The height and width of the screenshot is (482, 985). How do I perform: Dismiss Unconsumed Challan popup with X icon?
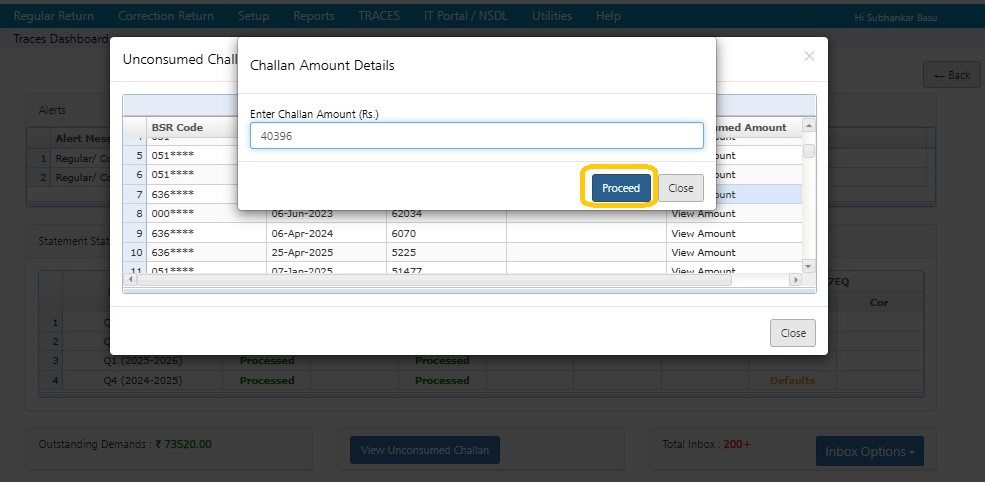(x=809, y=57)
